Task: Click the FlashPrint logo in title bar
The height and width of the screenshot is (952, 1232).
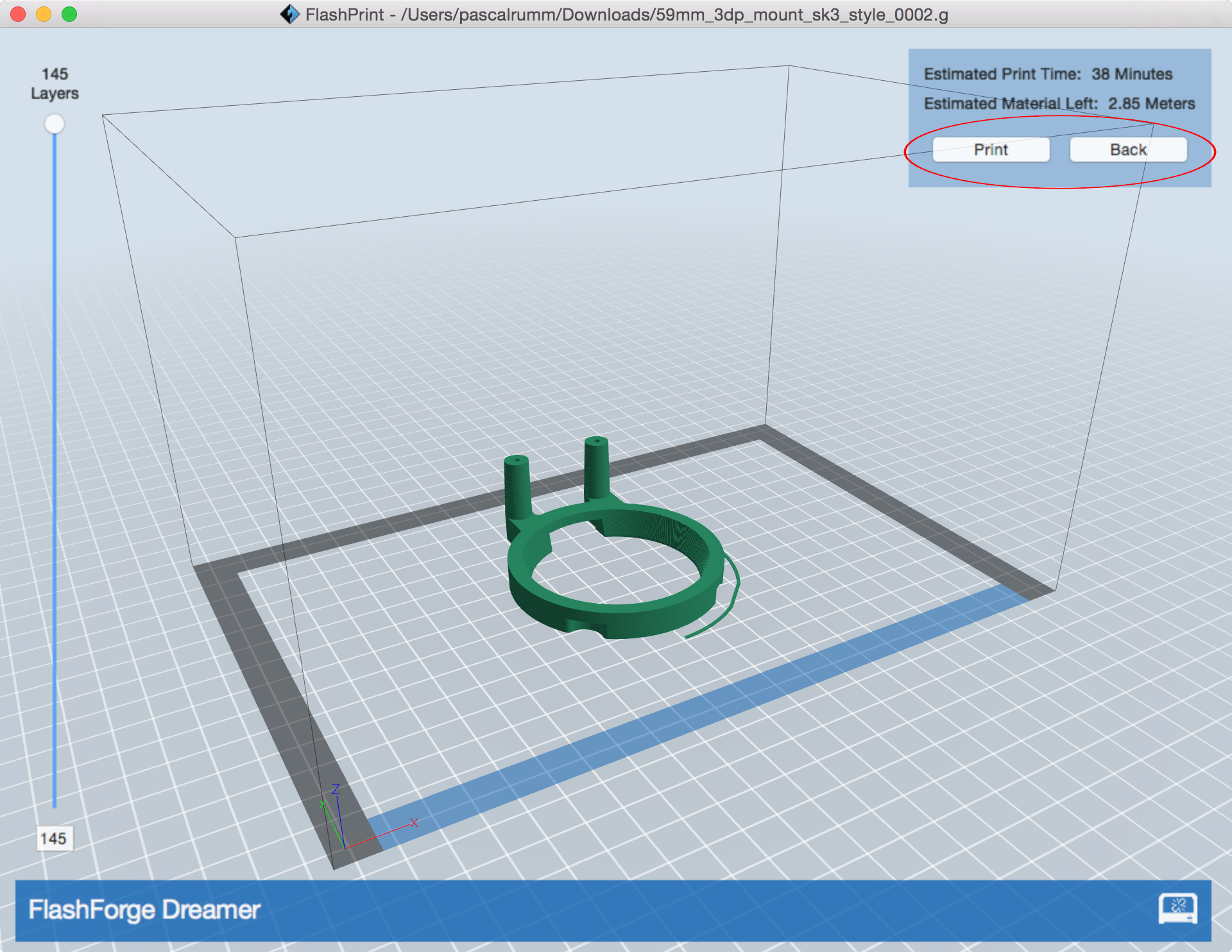Action: pyautogui.click(x=289, y=14)
